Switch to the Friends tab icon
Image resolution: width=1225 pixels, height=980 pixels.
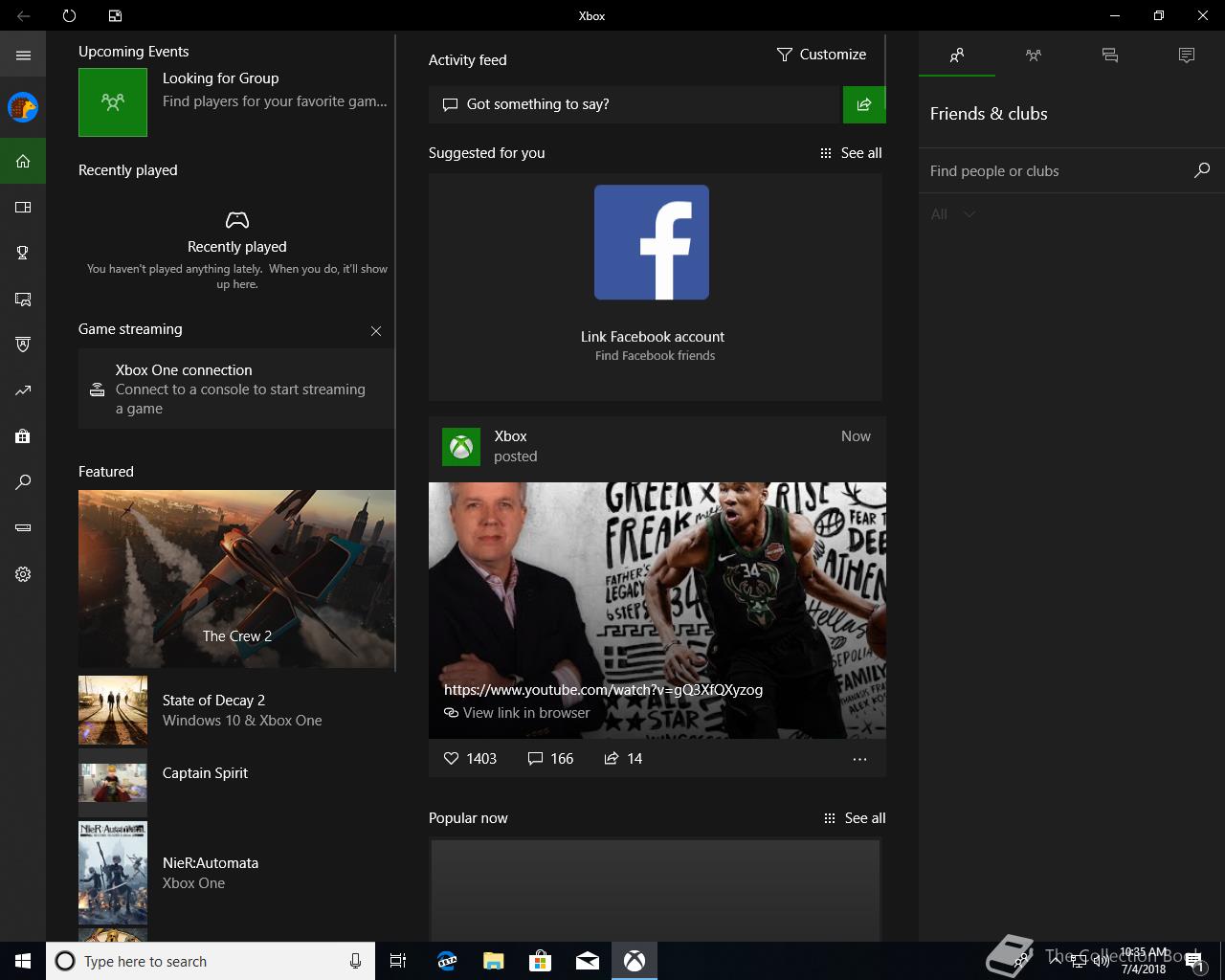[x=957, y=56]
